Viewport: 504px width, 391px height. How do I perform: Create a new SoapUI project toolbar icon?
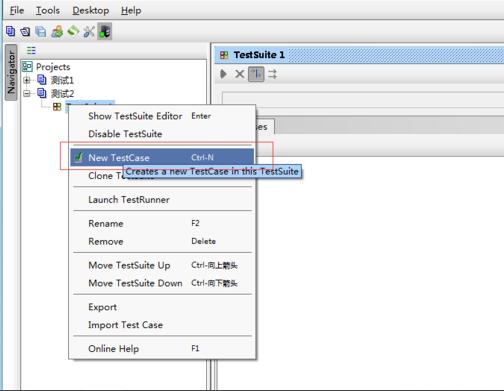10,31
